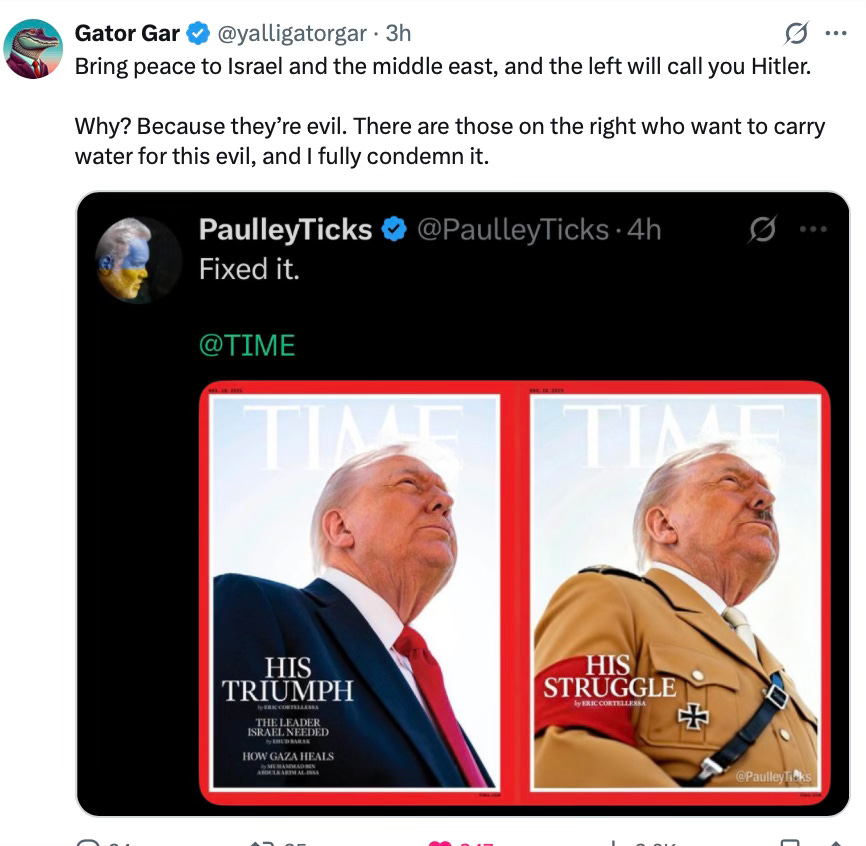Expand three-dot menu on quoted PaulleyTicks post
The height and width of the screenshot is (846, 866).
pyautogui.click(x=814, y=229)
